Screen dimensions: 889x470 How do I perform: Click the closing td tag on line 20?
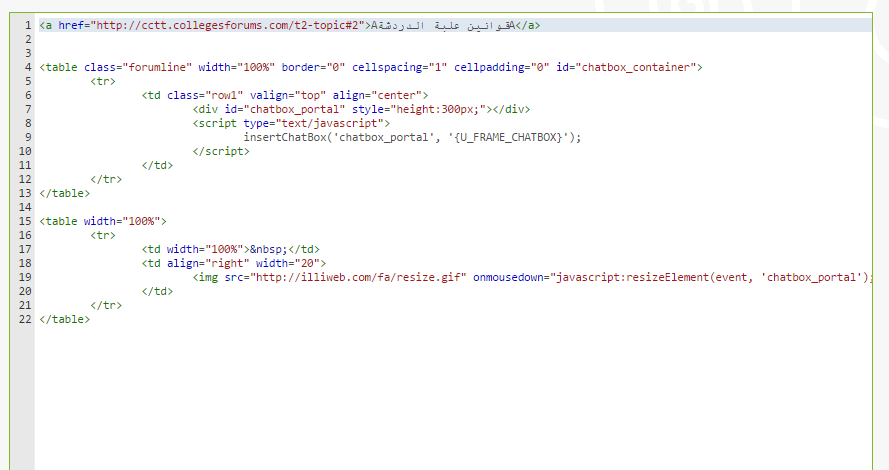pyautogui.click(x=157, y=291)
